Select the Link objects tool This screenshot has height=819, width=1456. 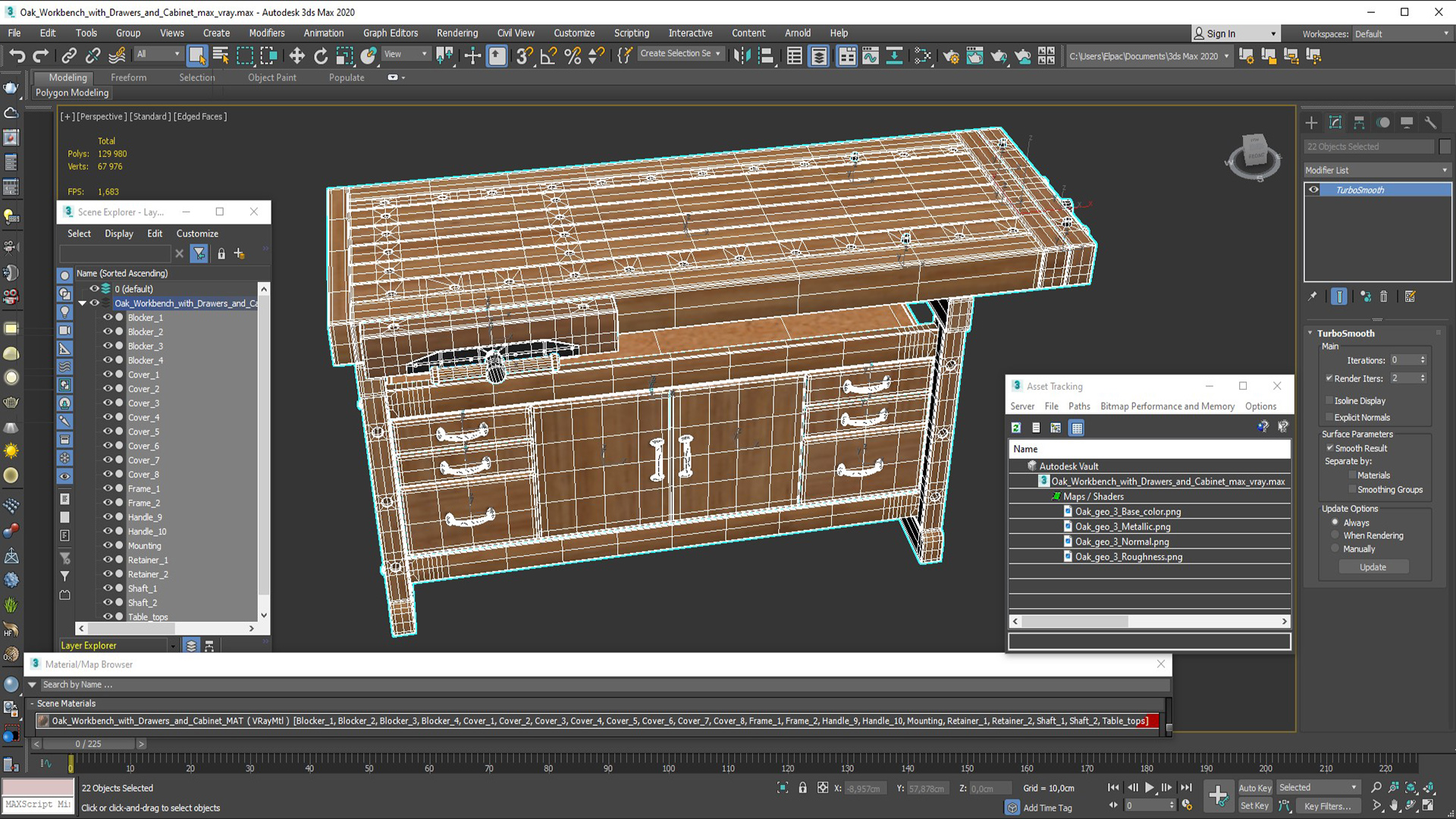click(69, 55)
